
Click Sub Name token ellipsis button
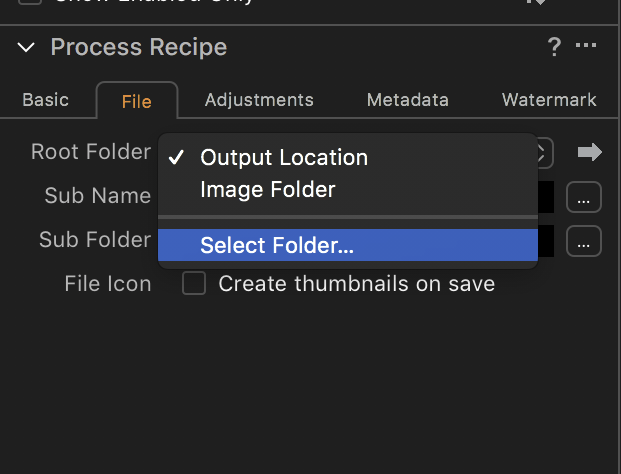click(584, 197)
